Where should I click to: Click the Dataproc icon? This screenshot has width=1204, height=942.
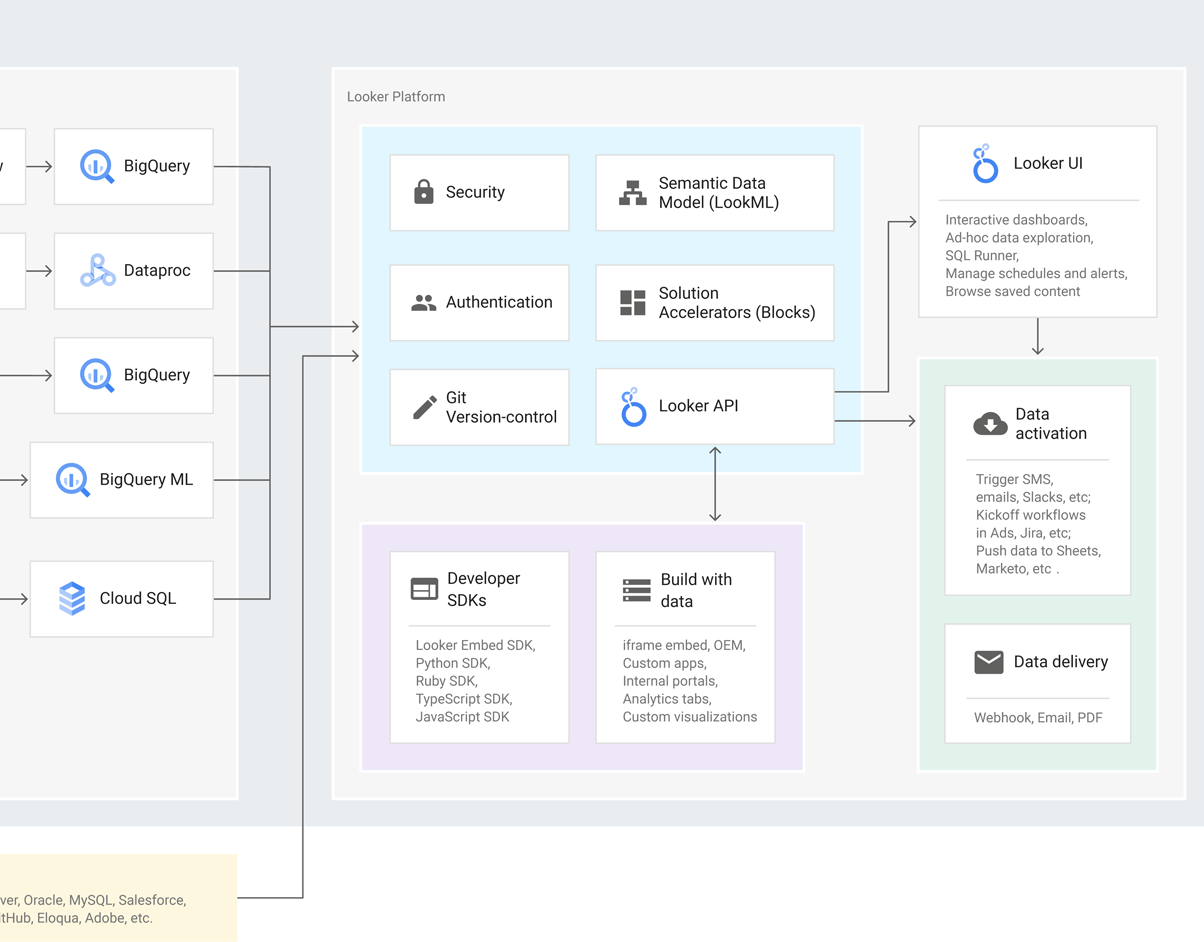98,271
